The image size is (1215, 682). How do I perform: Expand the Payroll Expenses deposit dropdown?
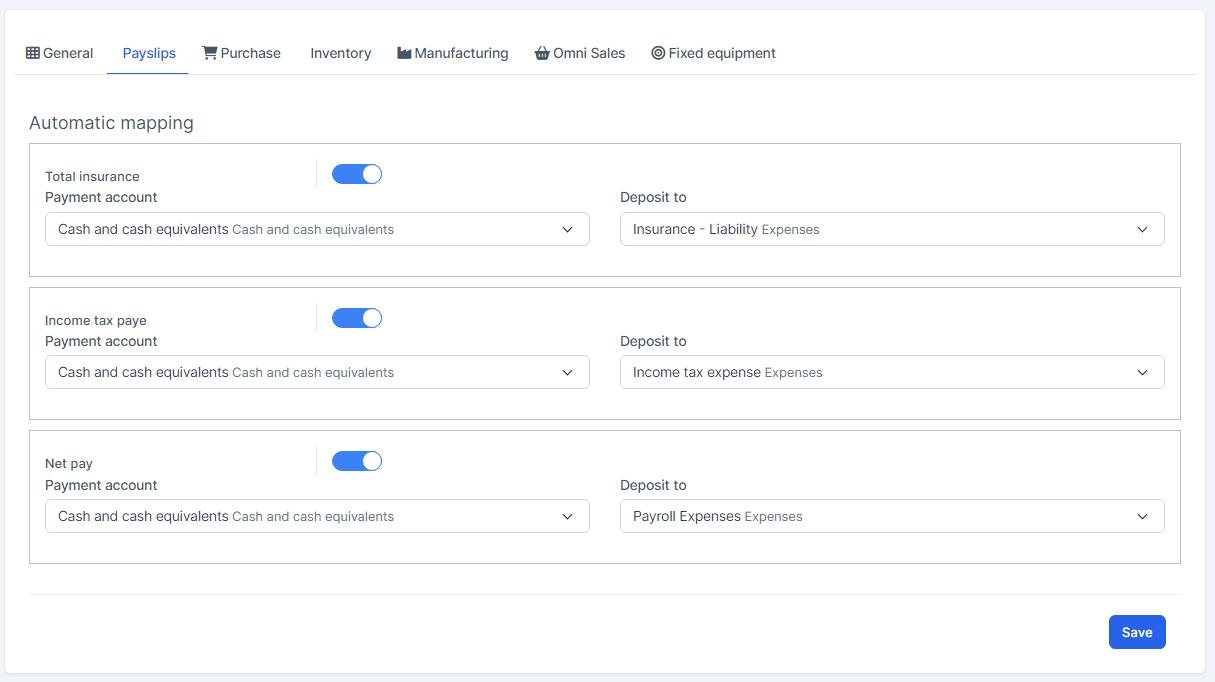(892, 516)
